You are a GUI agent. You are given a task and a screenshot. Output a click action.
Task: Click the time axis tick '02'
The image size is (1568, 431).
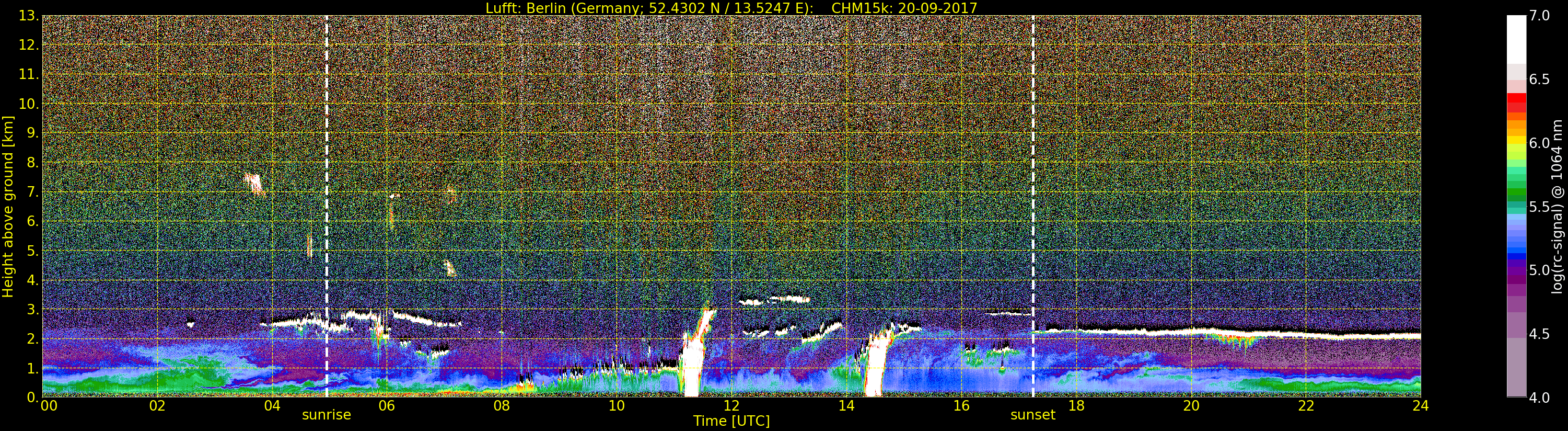tap(157, 405)
